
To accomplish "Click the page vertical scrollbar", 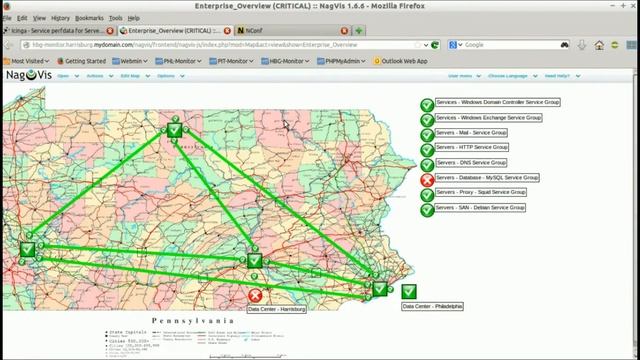I will click(x=636, y=214).
